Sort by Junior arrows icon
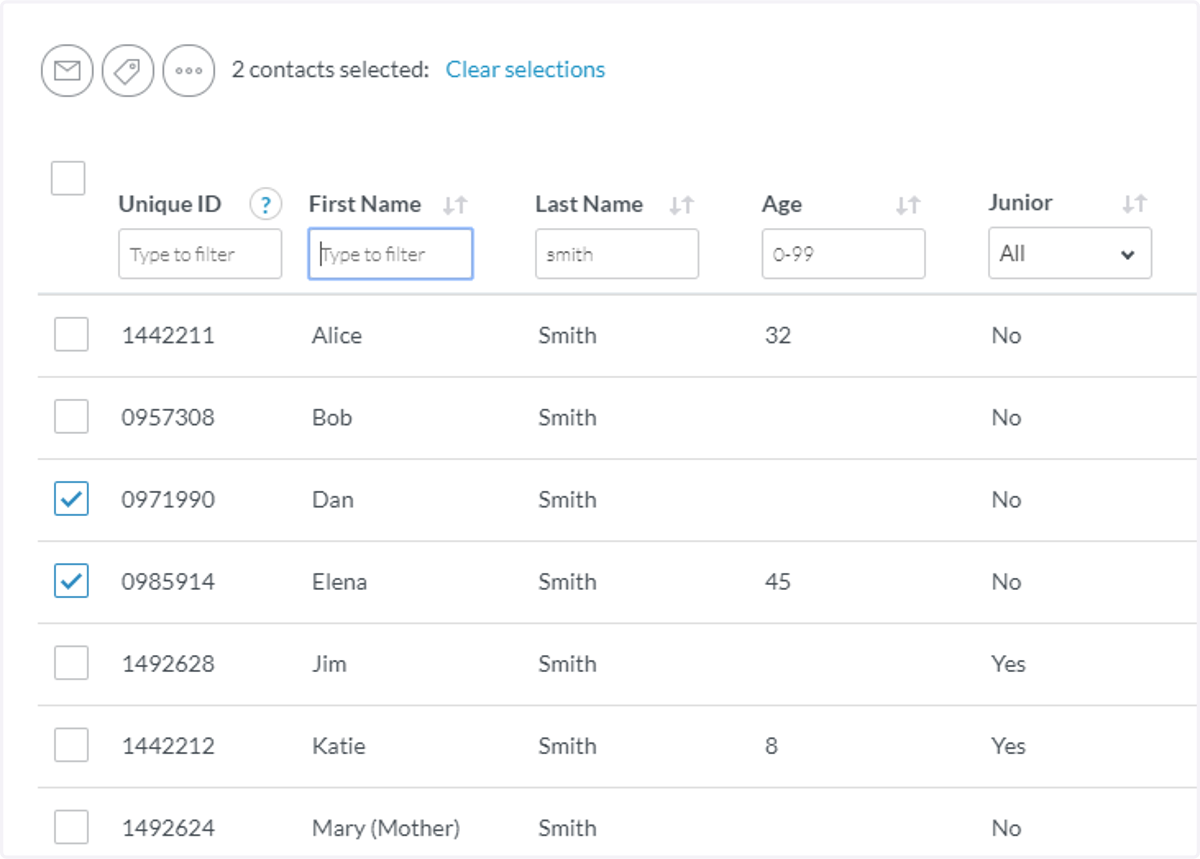 pos(1135,204)
